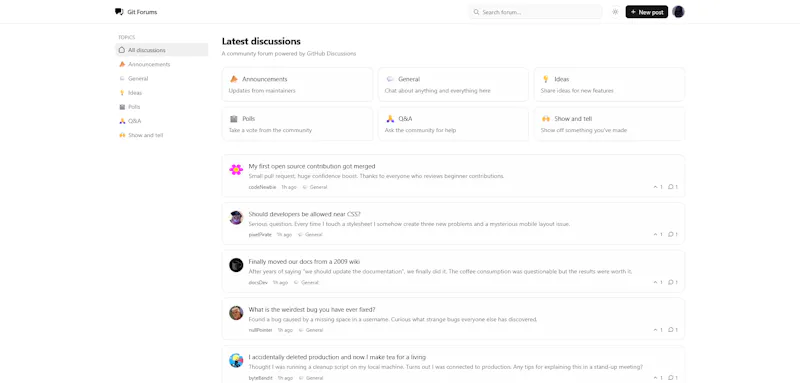Image resolution: width=800 pixels, height=383 pixels.
Task: Open 'I accidentally deleted production' discussion
Action: 337,357
